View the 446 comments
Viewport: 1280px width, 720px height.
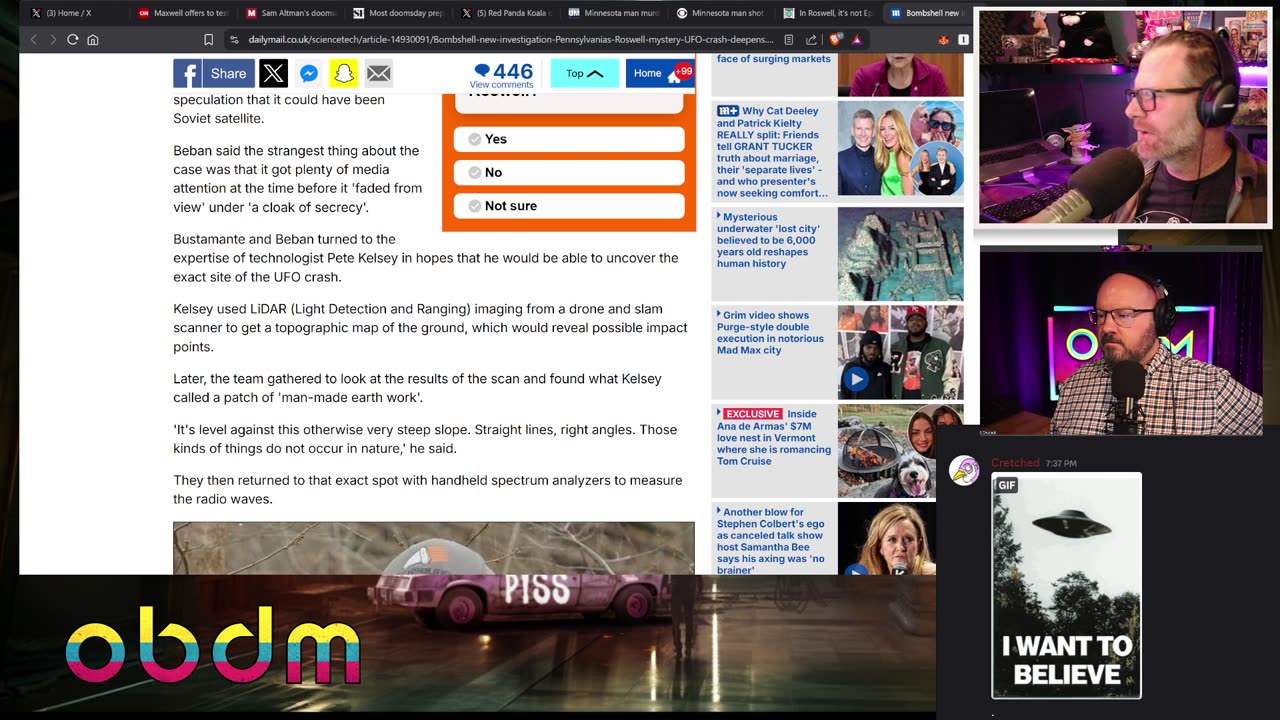click(502, 75)
